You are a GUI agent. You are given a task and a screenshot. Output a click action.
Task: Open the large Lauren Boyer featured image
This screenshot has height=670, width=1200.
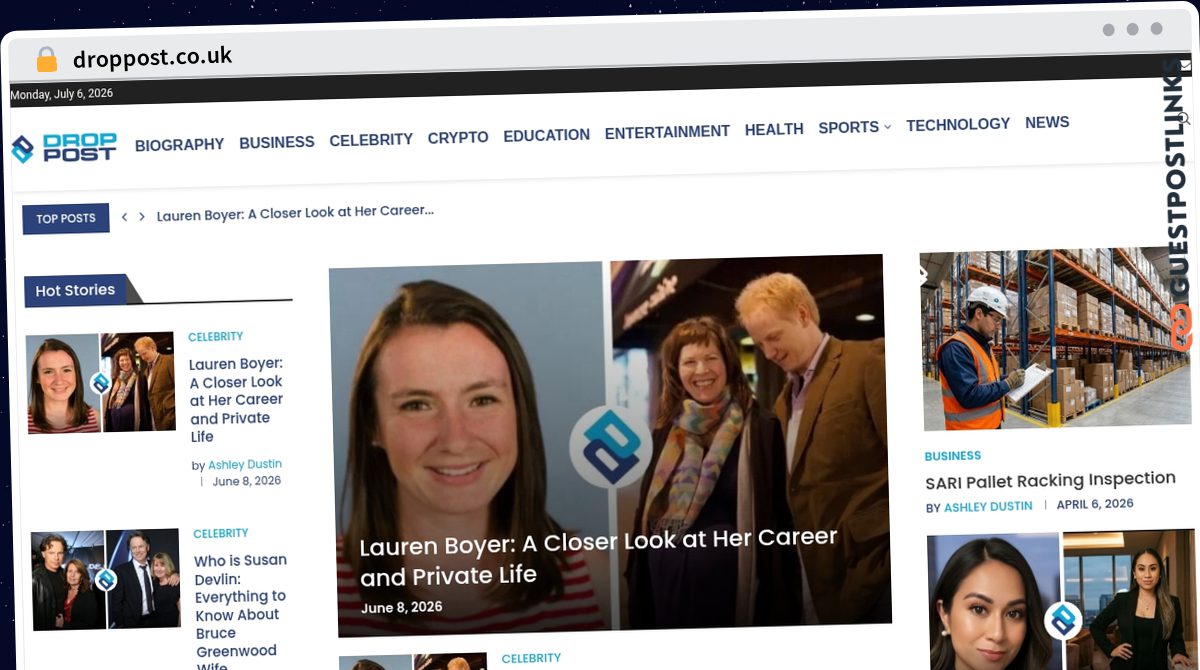(x=610, y=445)
